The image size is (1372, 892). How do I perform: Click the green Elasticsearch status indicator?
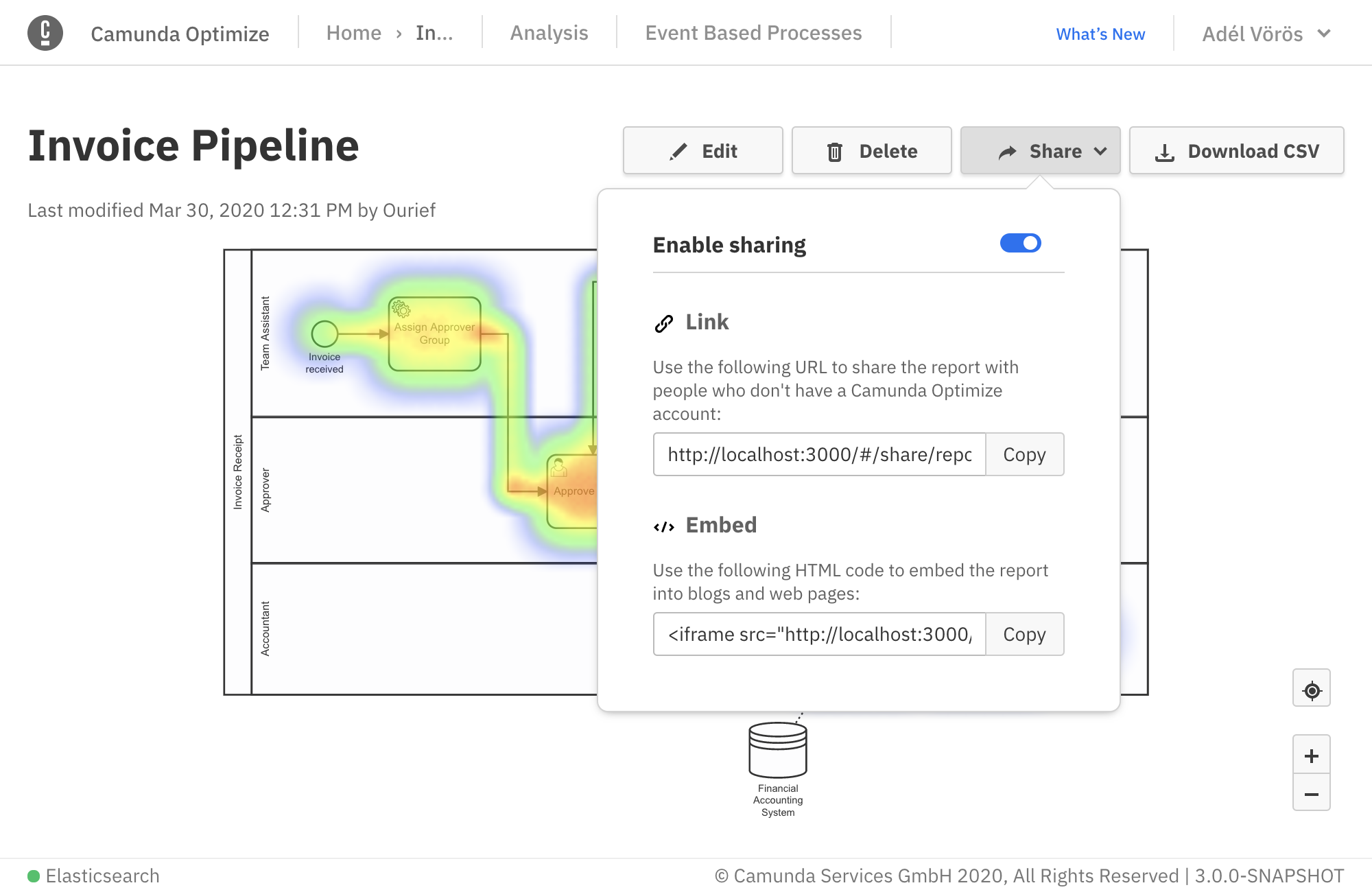click(34, 876)
